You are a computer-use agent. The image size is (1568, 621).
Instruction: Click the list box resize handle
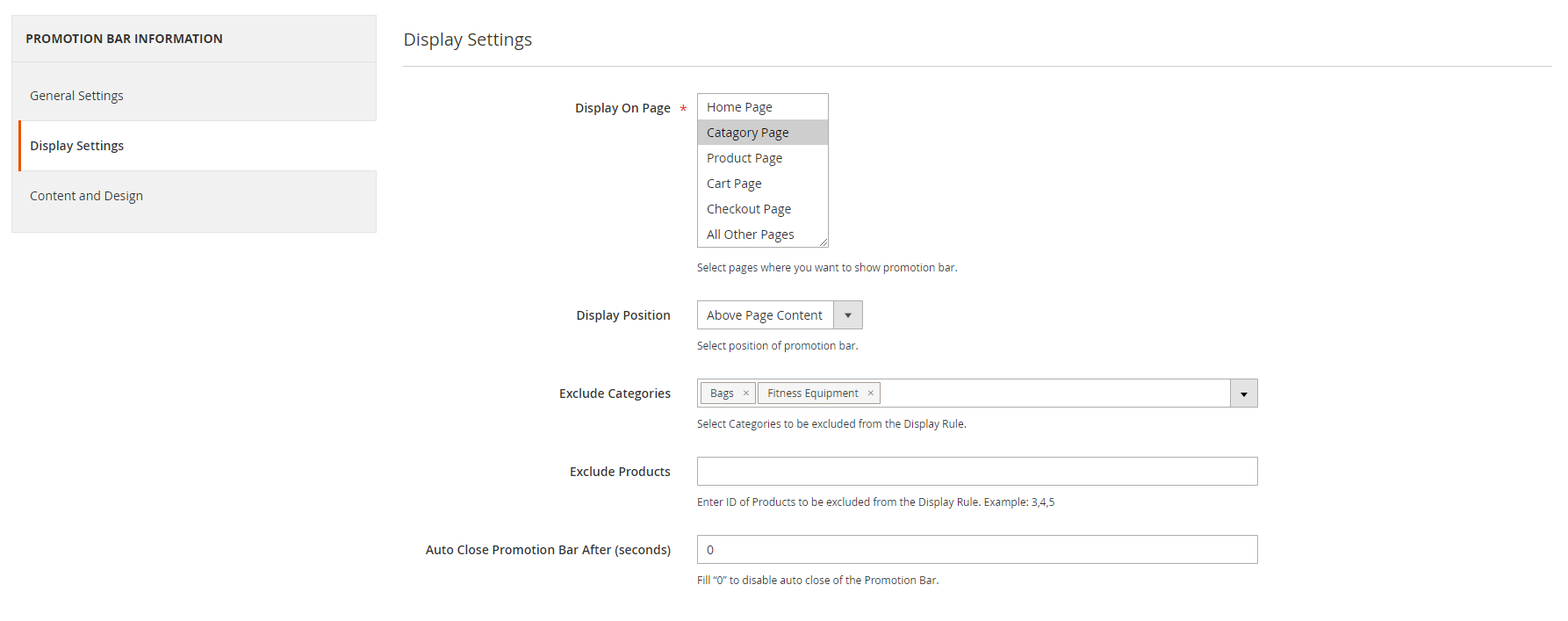[x=824, y=242]
